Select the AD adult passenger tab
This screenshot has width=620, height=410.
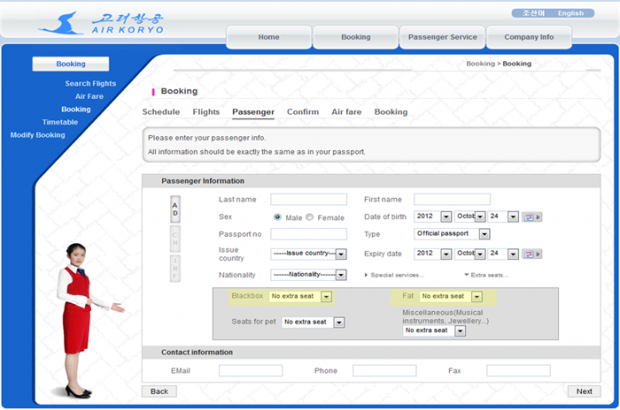tap(175, 209)
